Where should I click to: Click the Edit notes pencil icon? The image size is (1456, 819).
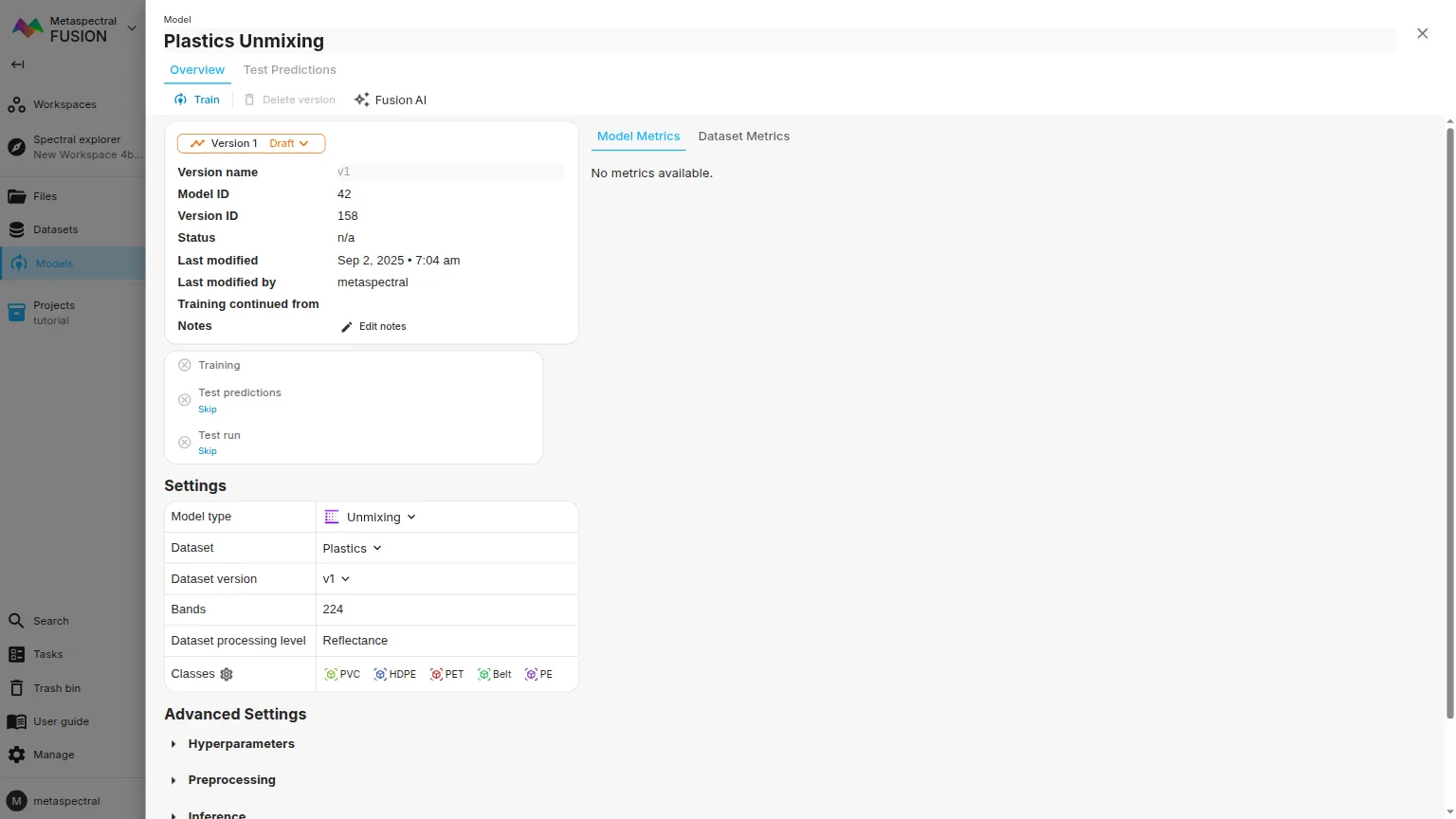click(347, 327)
